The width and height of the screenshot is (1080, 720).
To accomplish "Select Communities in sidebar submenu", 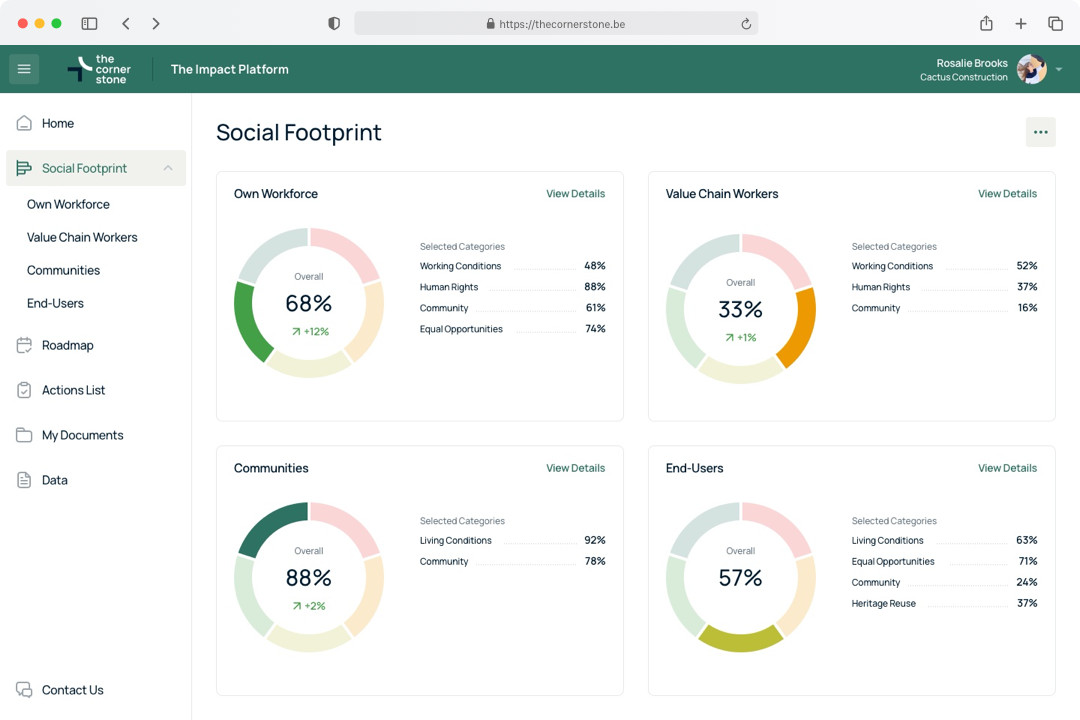I will [63, 270].
